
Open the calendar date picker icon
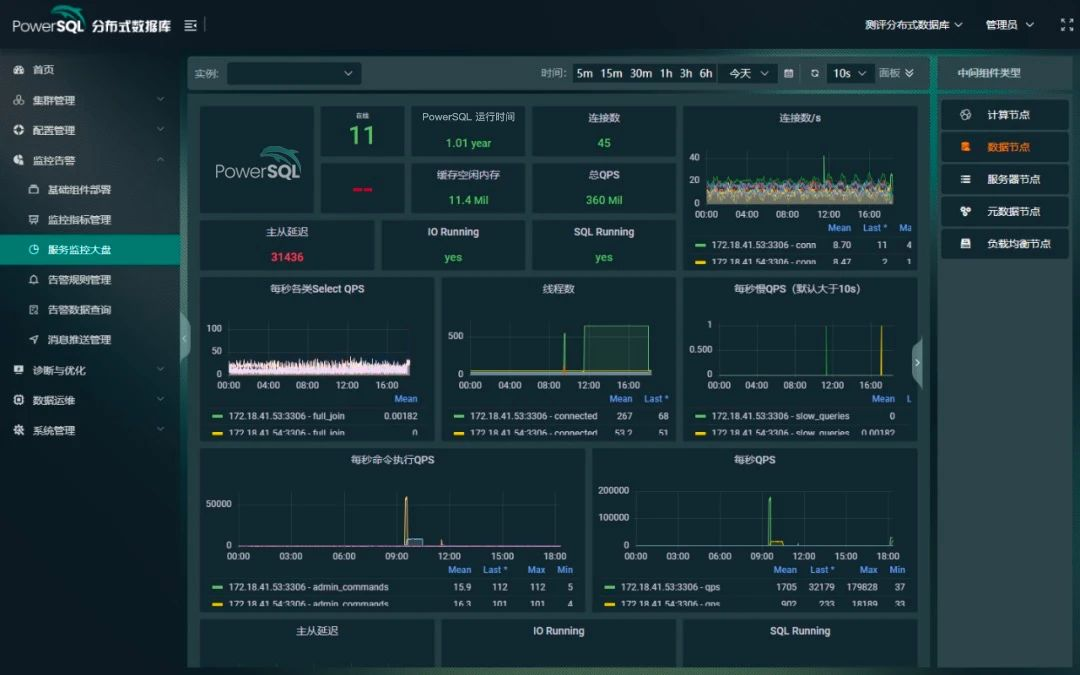[x=789, y=73]
